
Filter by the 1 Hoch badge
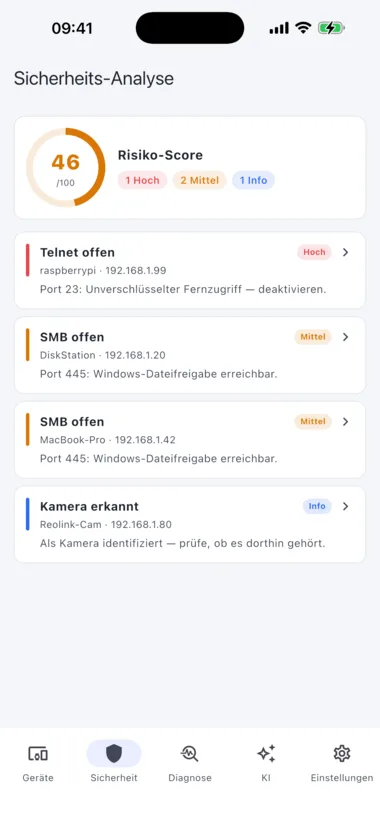point(142,180)
